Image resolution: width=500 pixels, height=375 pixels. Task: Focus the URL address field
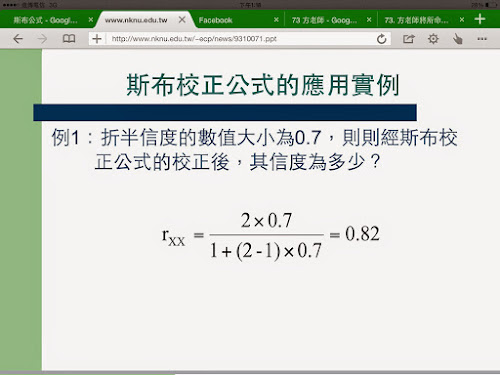click(240, 39)
